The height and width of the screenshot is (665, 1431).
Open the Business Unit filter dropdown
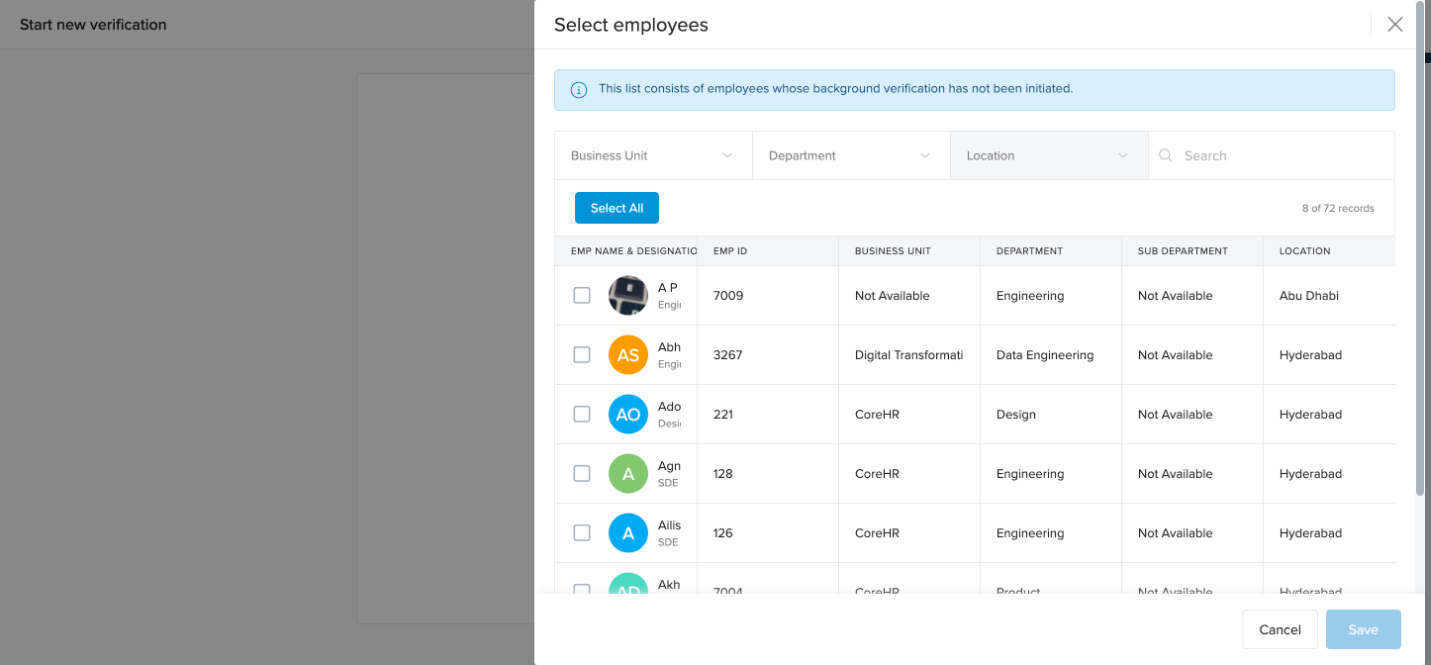652,156
